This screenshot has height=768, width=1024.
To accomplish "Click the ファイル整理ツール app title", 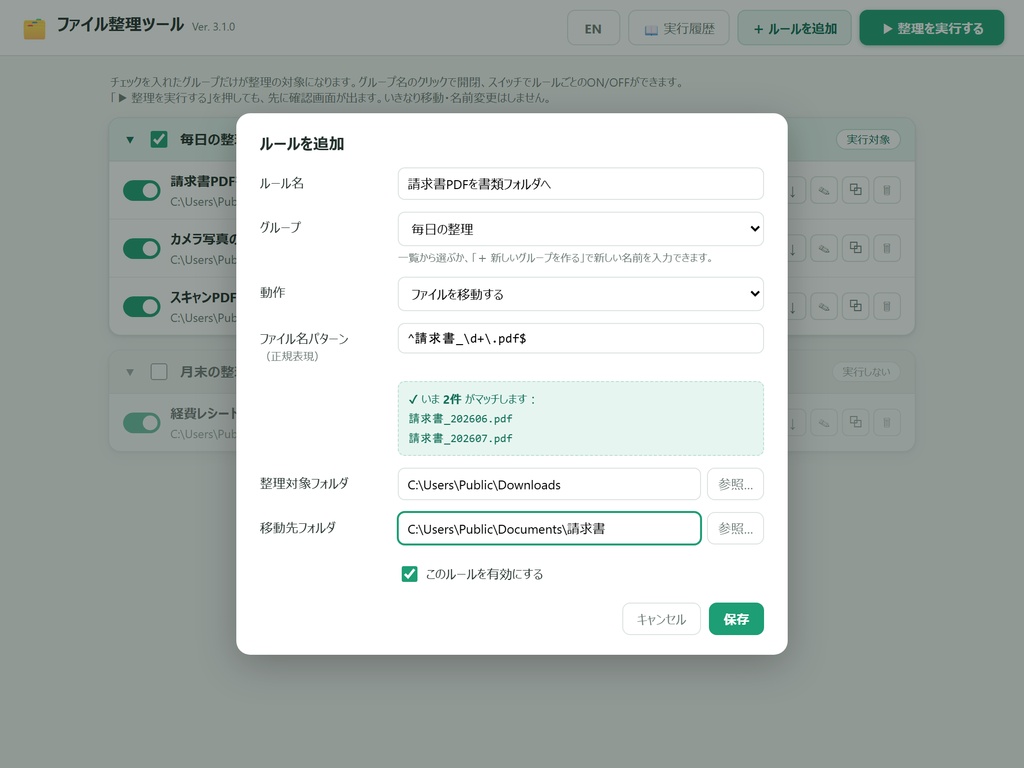I will [x=120, y=25].
